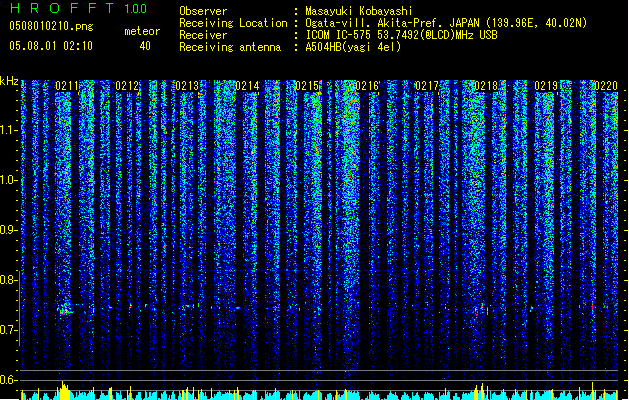The width and height of the screenshot is (629, 400).
Task: Click the Ogata-vill. Akita-Pref. JAPAN location text
Action: [446, 23]
